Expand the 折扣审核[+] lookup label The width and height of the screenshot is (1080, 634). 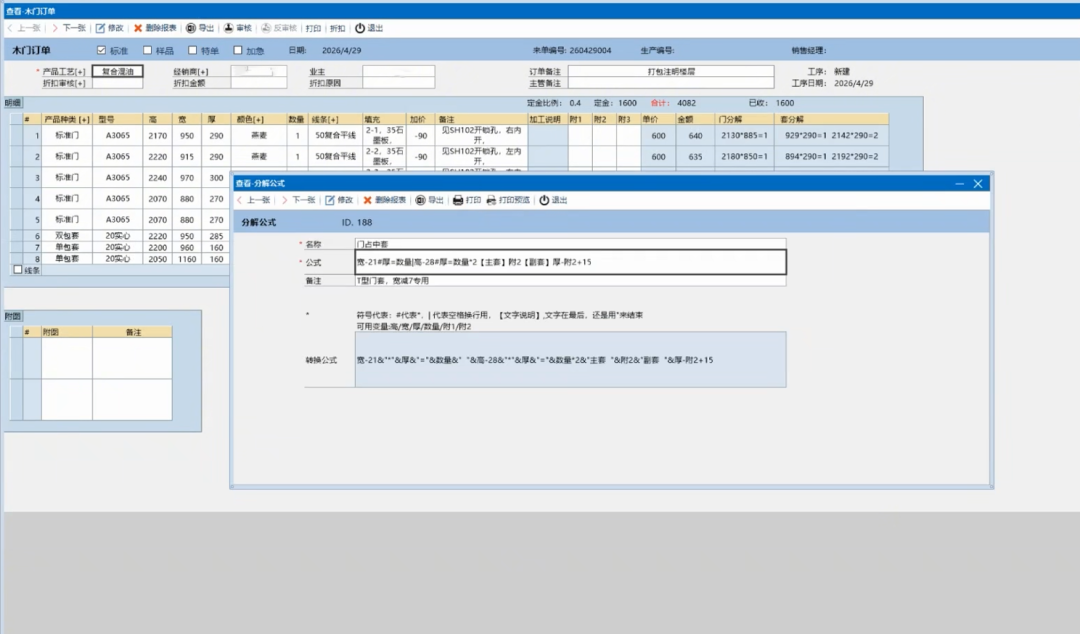click(x=64, y=83)
